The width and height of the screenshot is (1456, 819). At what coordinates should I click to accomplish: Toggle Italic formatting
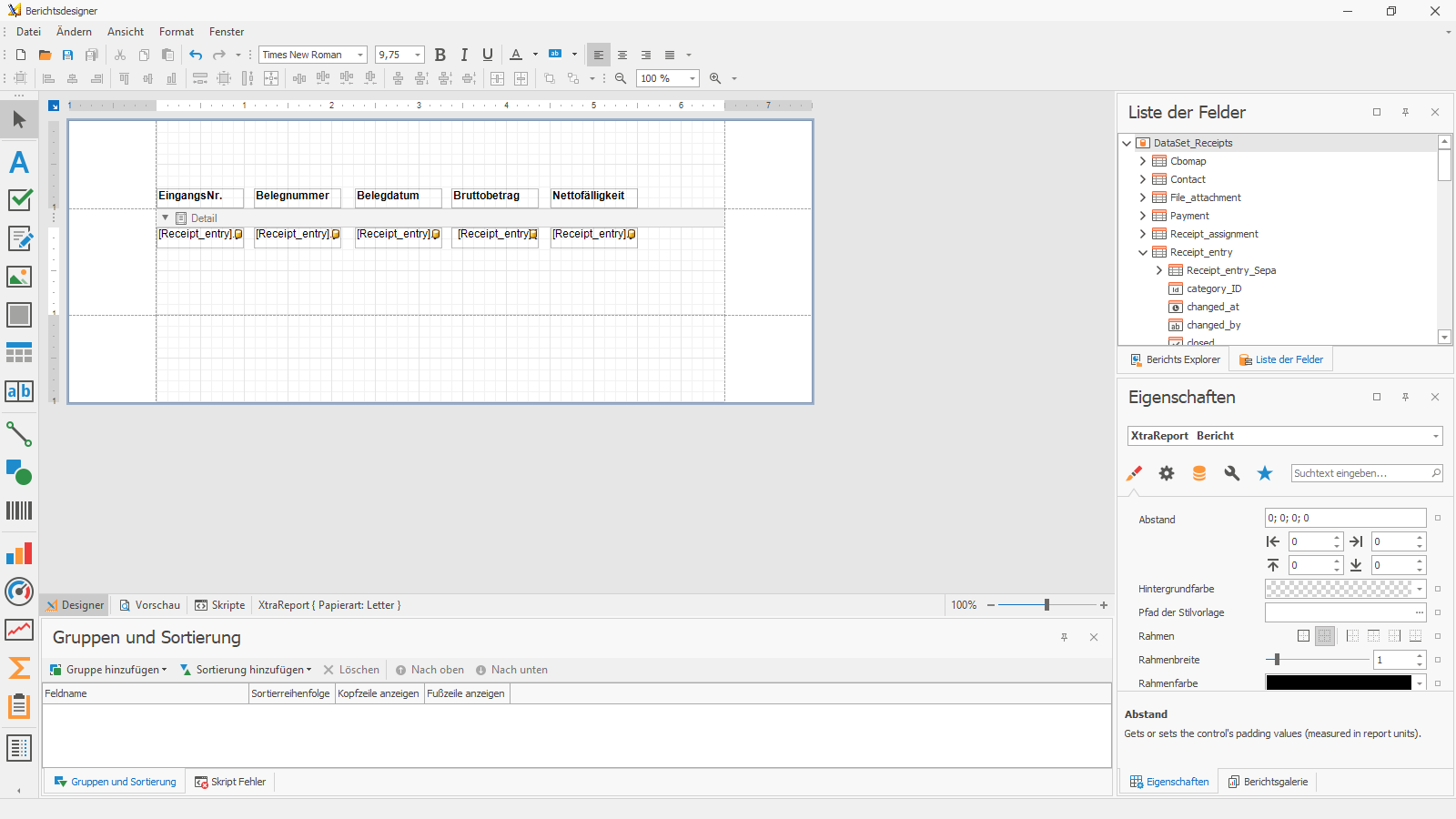pyautogui.click(x=464, y=55)
